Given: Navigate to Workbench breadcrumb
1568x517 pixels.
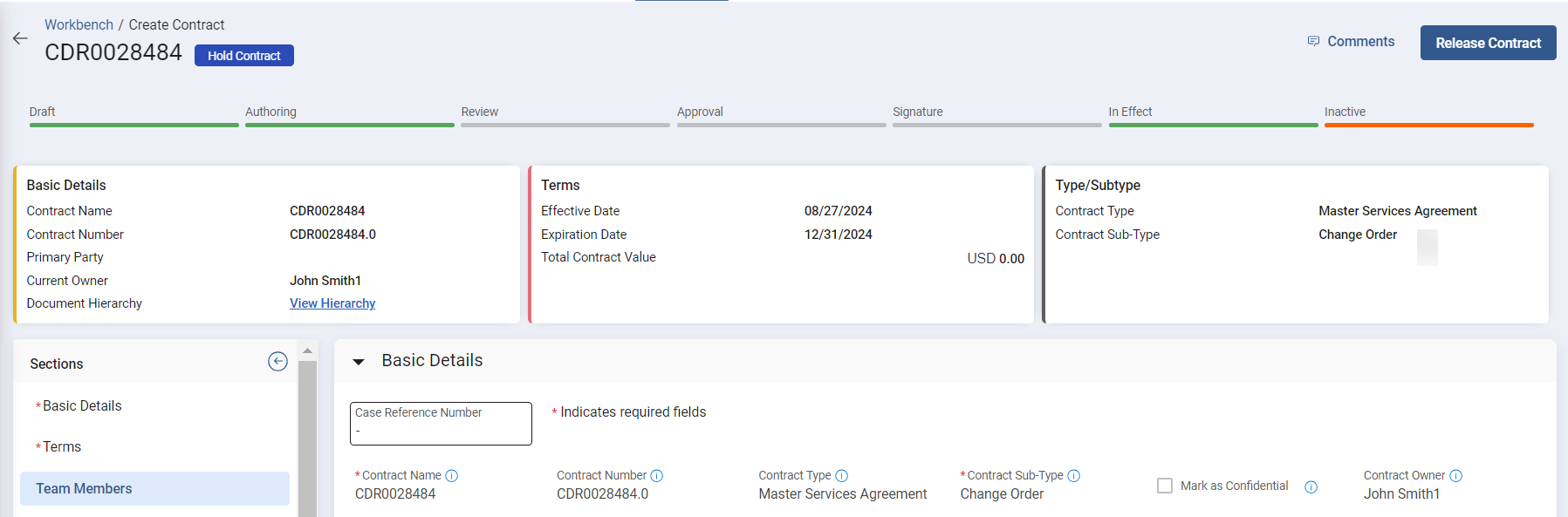Looking at the screenshot, I should [x=79, y=25].
